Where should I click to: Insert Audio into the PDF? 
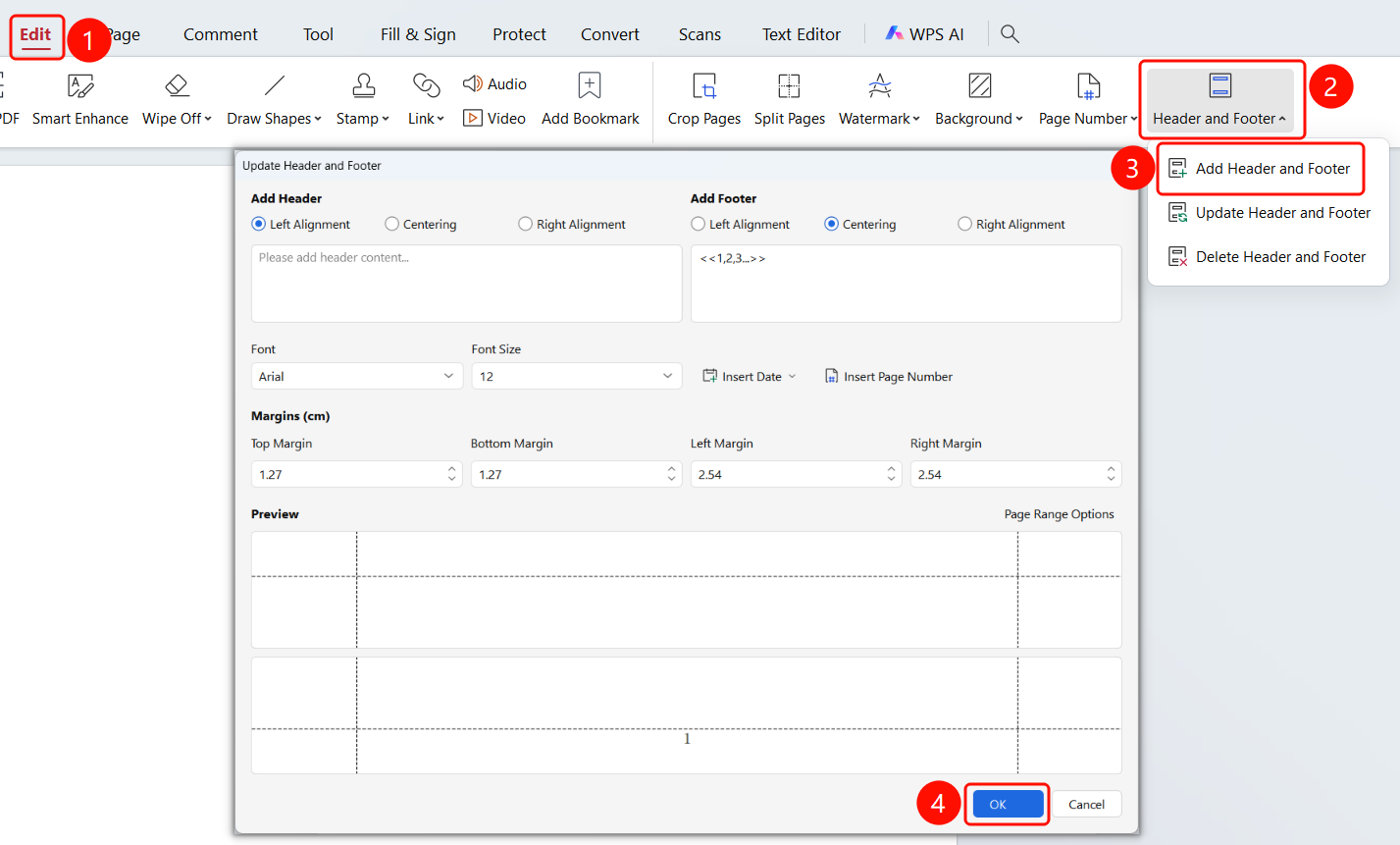[494, 84]
